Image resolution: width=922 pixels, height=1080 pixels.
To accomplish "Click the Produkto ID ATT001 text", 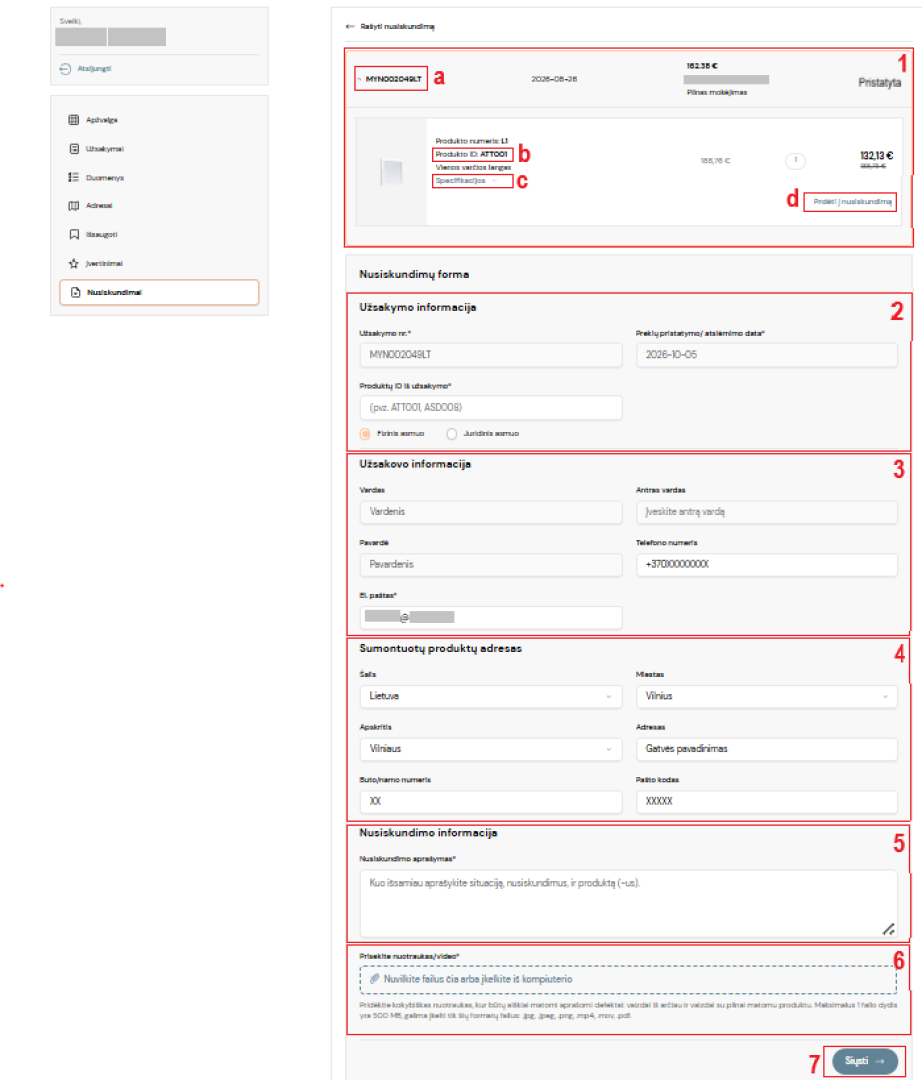I will [x=472, y=154].
